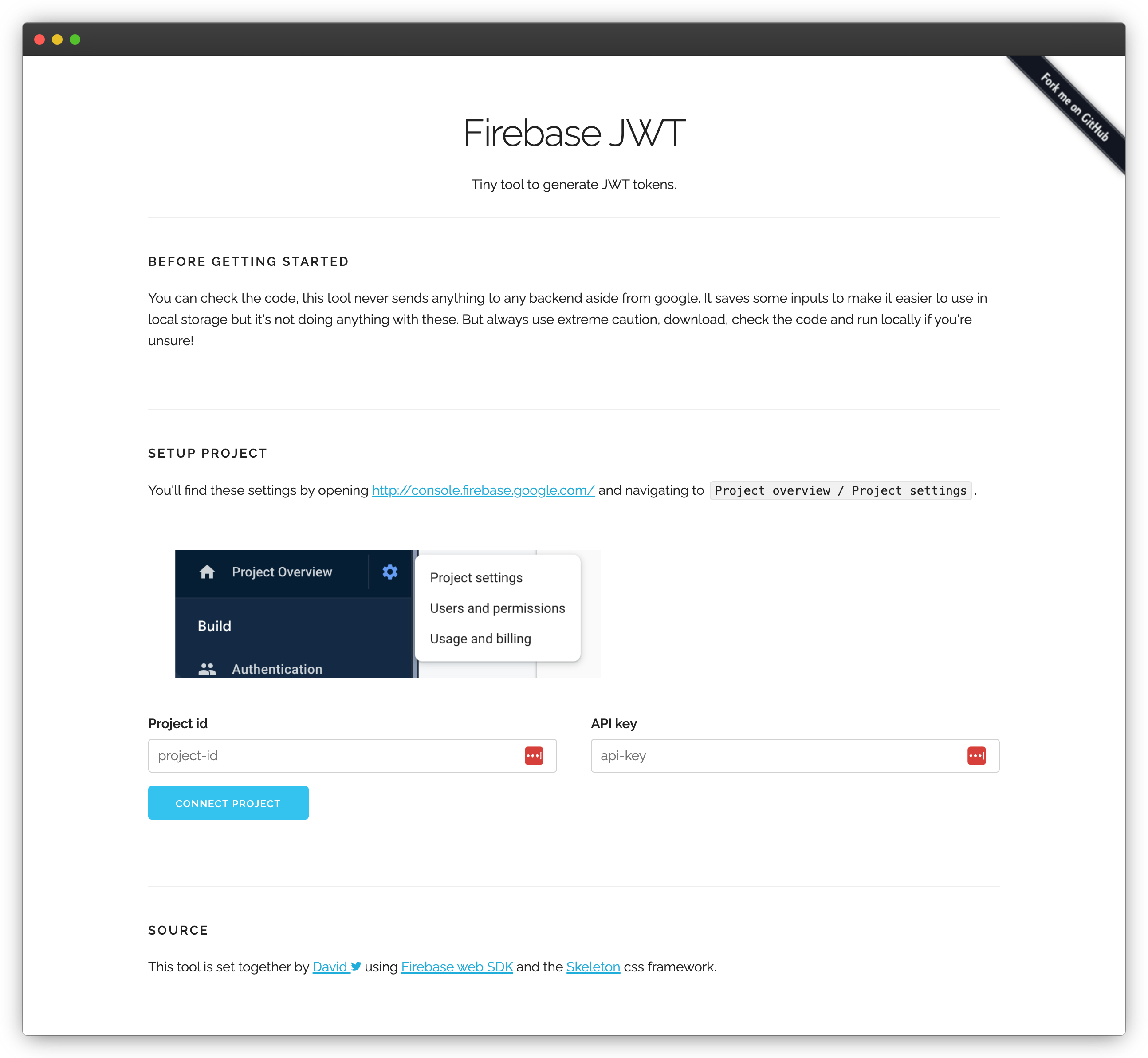Click the yellow minimize window button
Screen dimensions: 1148x1058
click(57, 39)
